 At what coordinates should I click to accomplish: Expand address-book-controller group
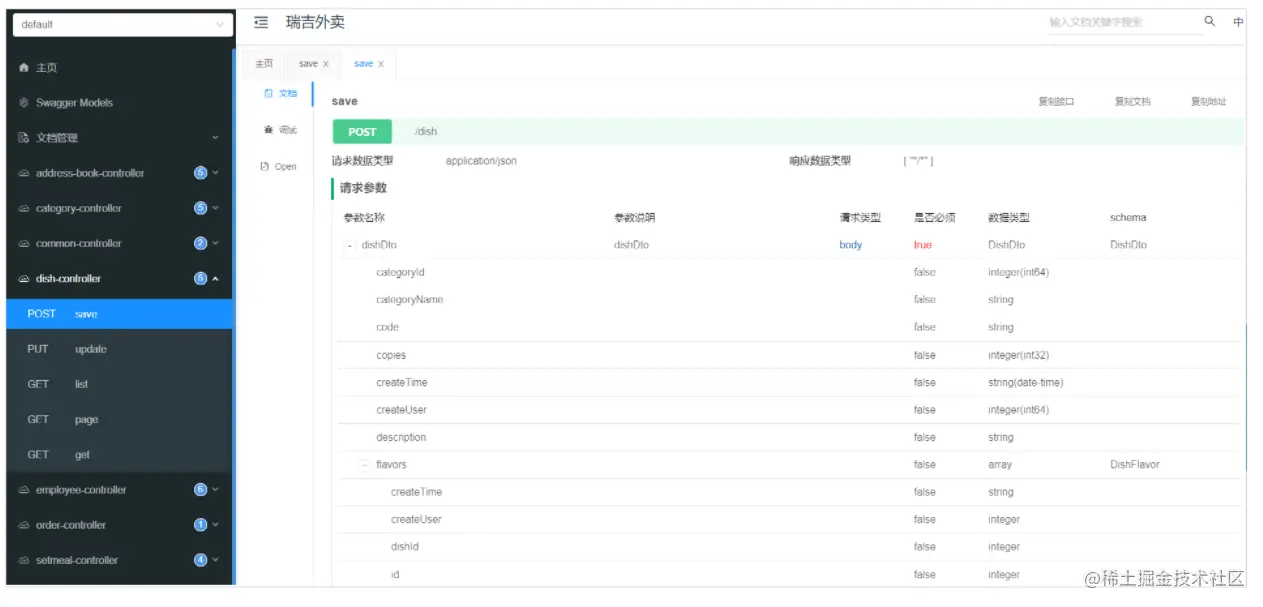[x=119, y=173]
